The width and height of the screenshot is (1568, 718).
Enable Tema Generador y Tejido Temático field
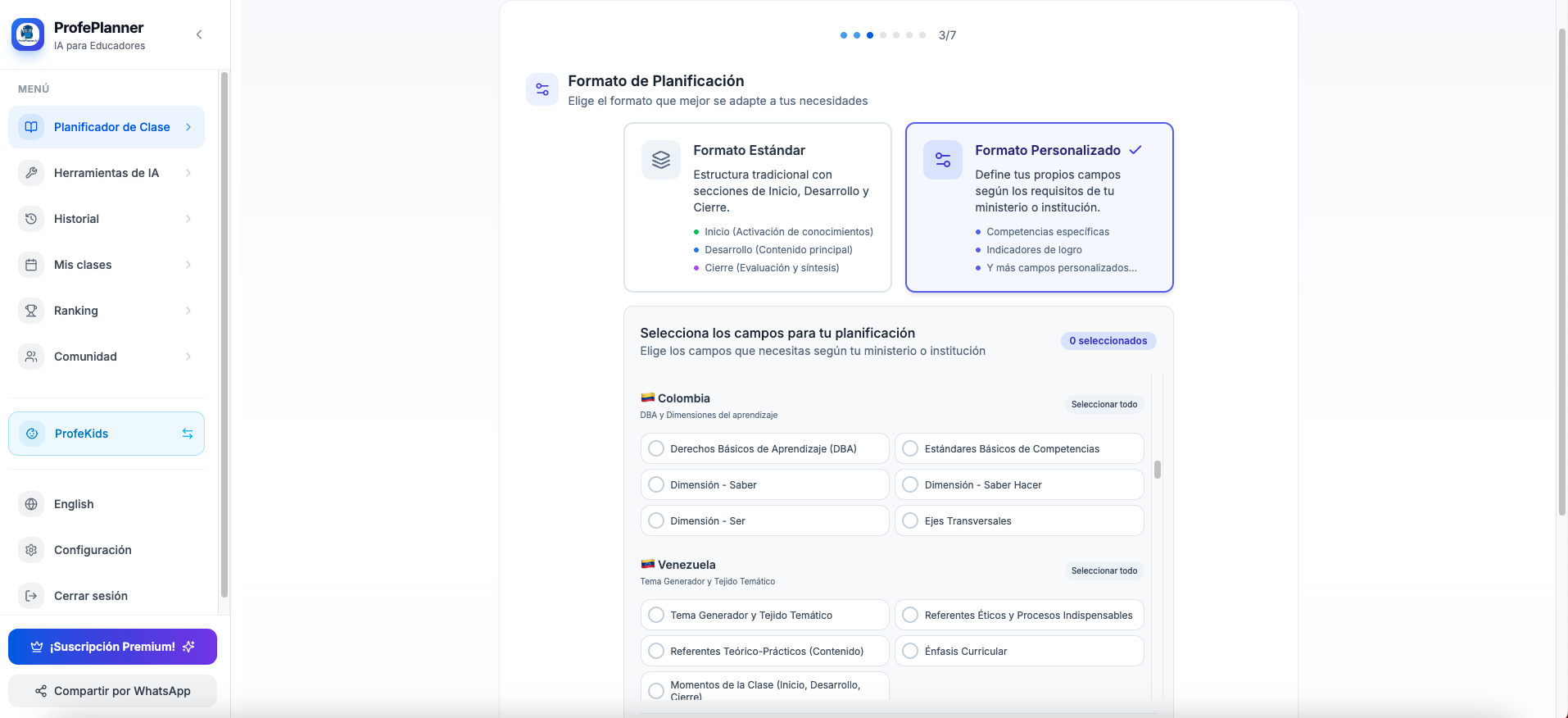pos(765,615)
